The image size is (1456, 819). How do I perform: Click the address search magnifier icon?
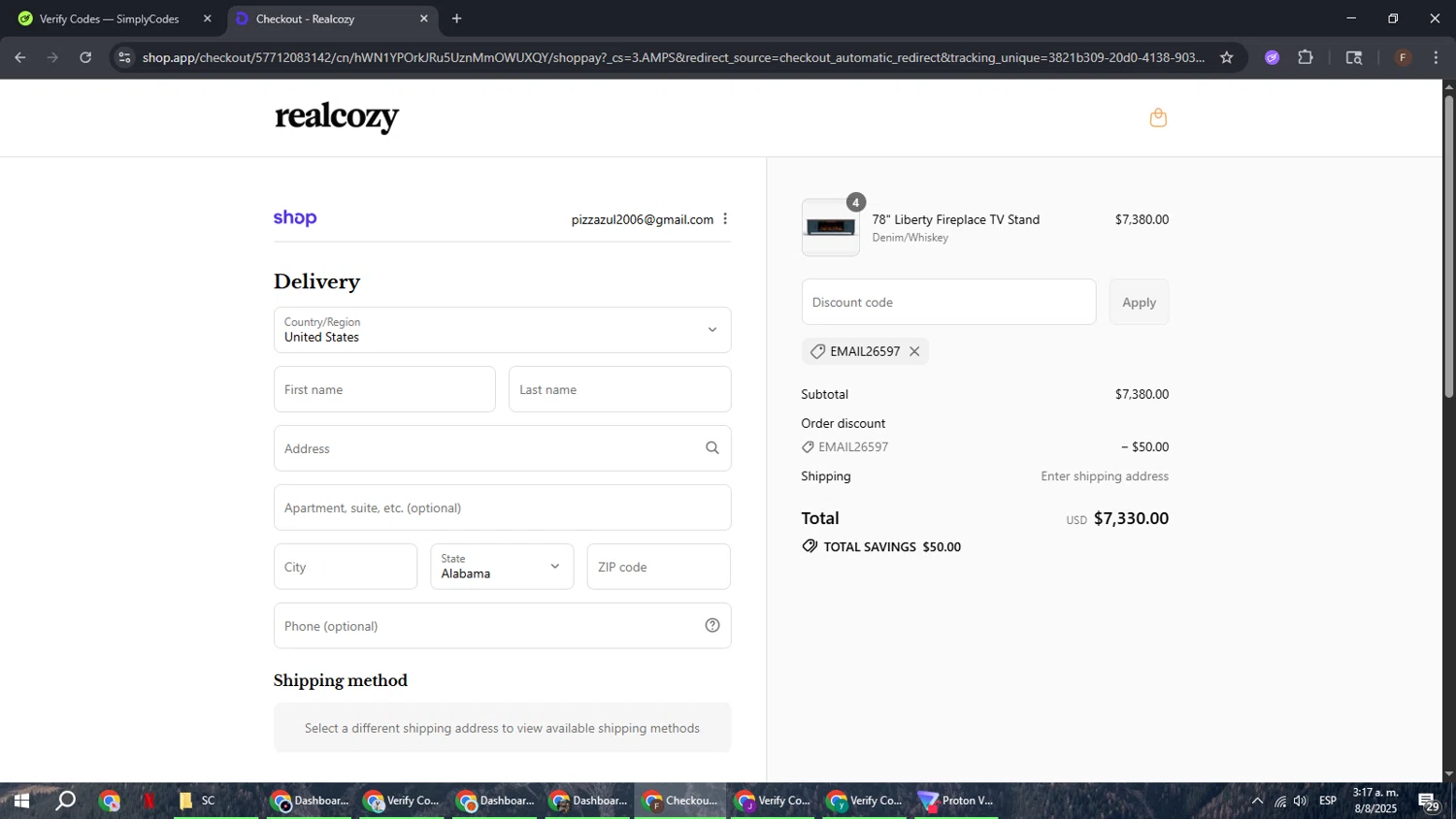point(712,448)
